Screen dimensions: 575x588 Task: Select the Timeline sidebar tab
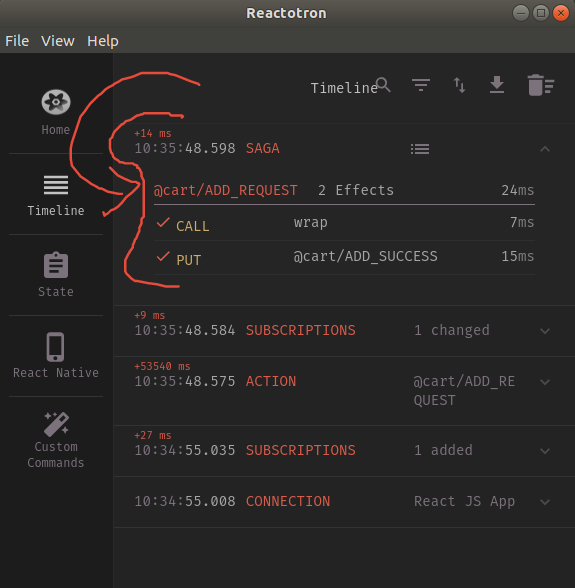pos(56,194)
